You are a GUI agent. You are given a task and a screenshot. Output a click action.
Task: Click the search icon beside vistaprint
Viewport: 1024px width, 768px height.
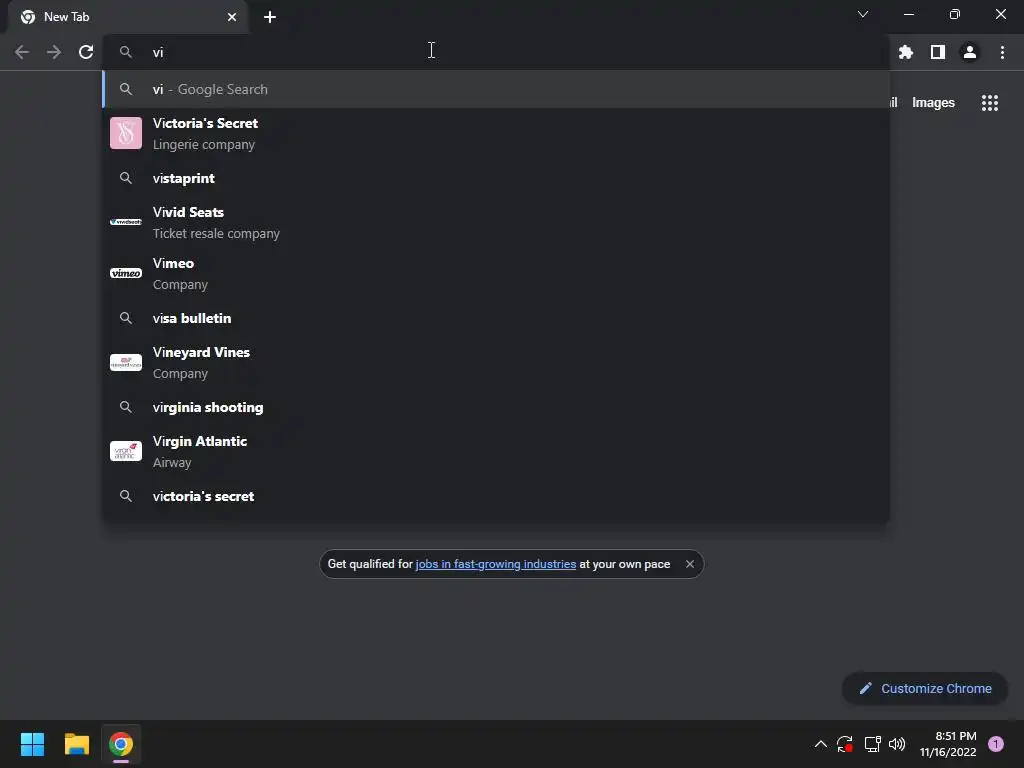[126, 178]
